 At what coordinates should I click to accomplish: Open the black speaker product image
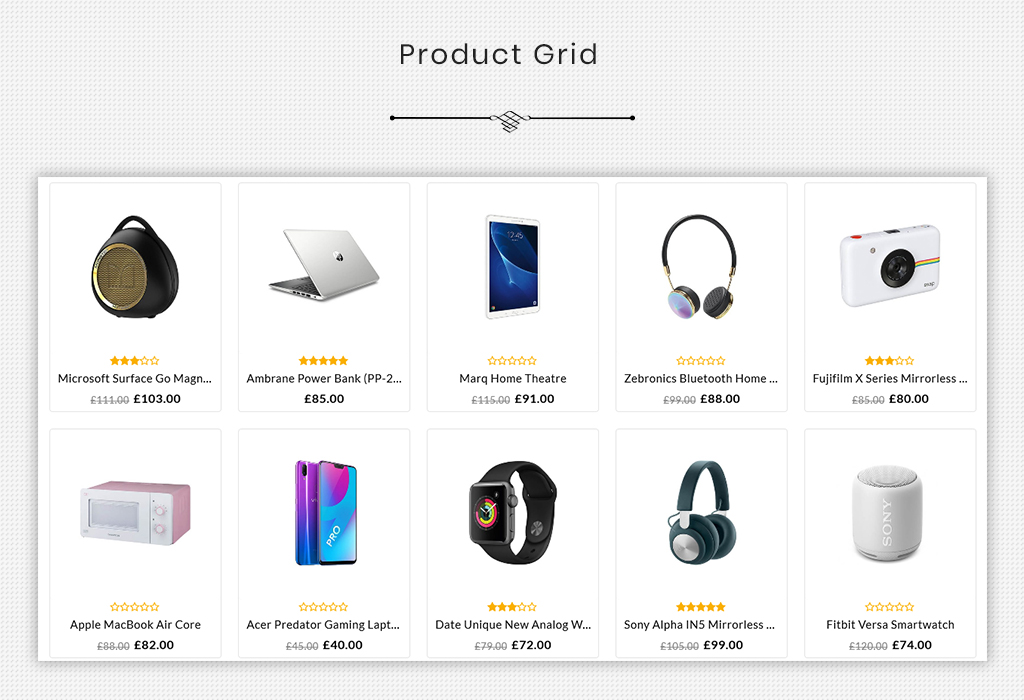135,266
